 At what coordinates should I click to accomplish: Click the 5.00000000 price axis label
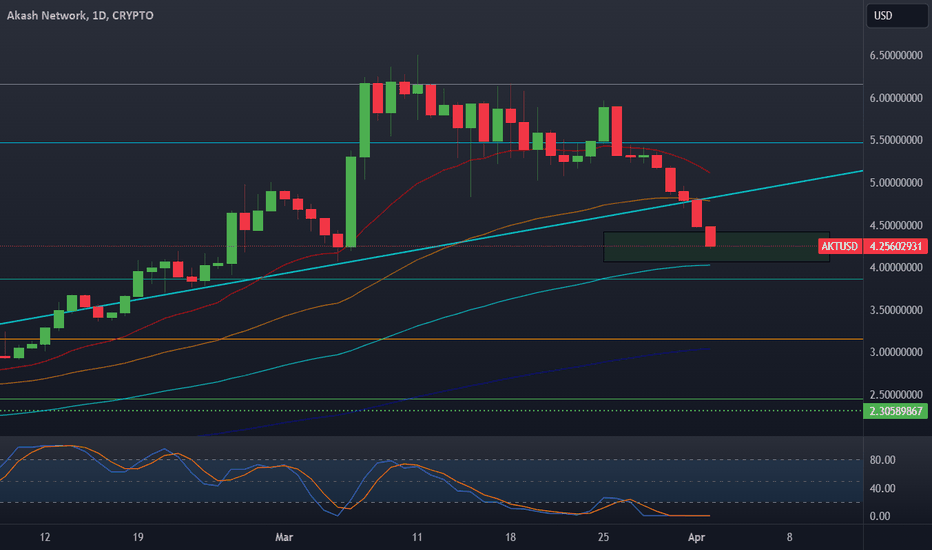[896, 183]
